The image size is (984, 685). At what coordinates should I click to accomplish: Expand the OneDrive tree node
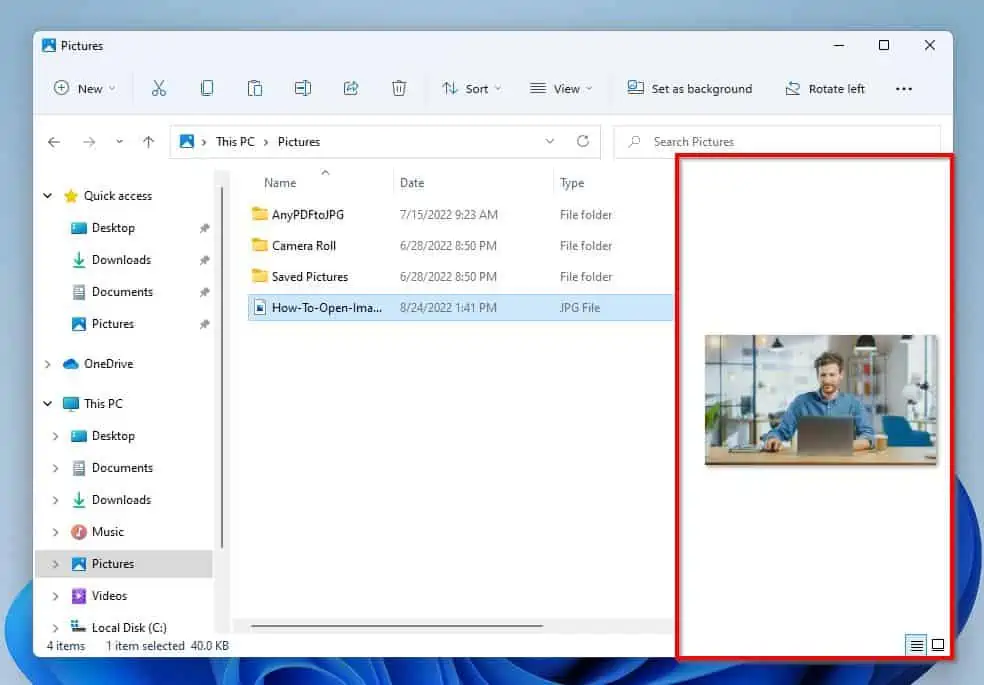tap(48, 364)
